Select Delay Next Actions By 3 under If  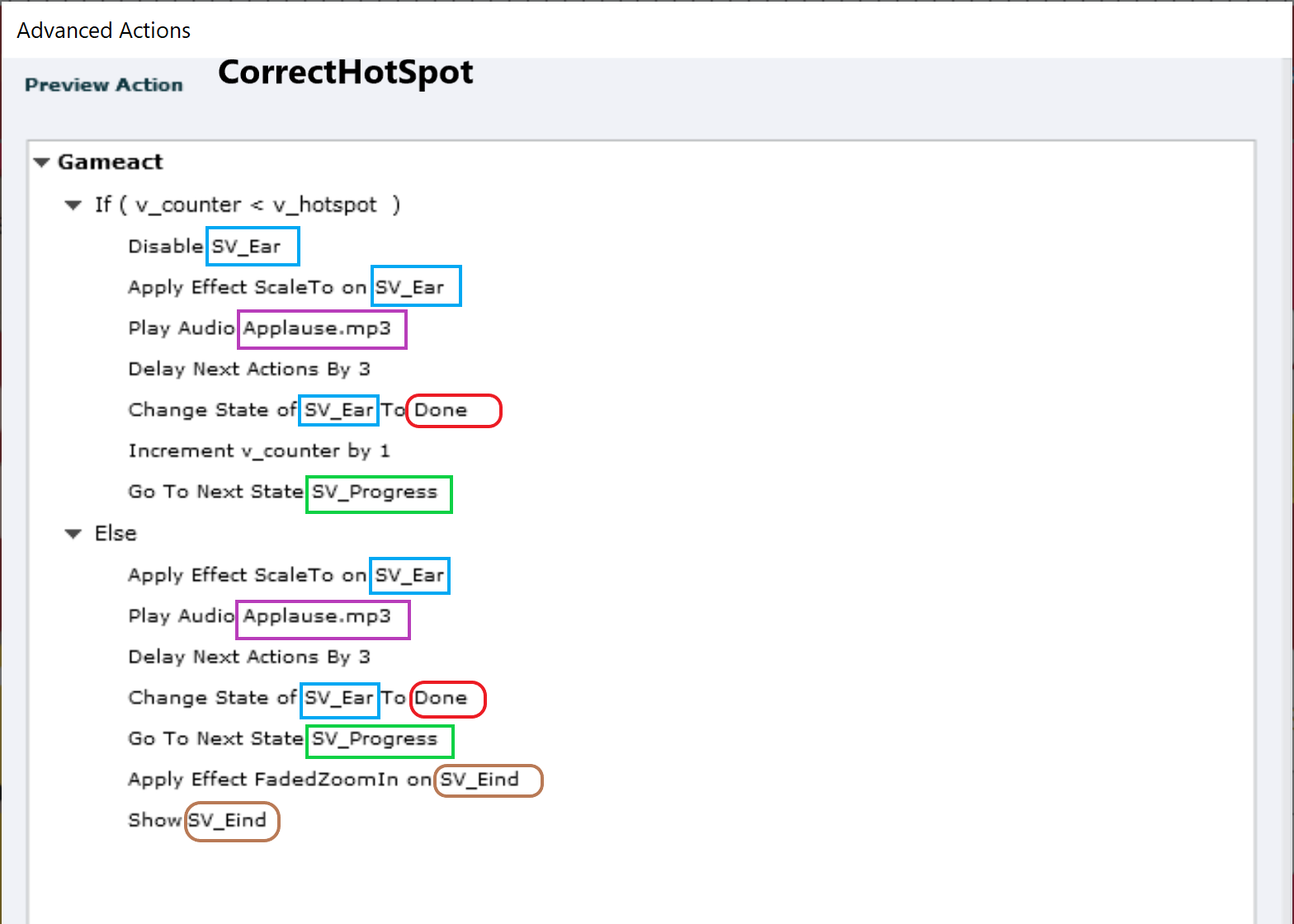248,369
